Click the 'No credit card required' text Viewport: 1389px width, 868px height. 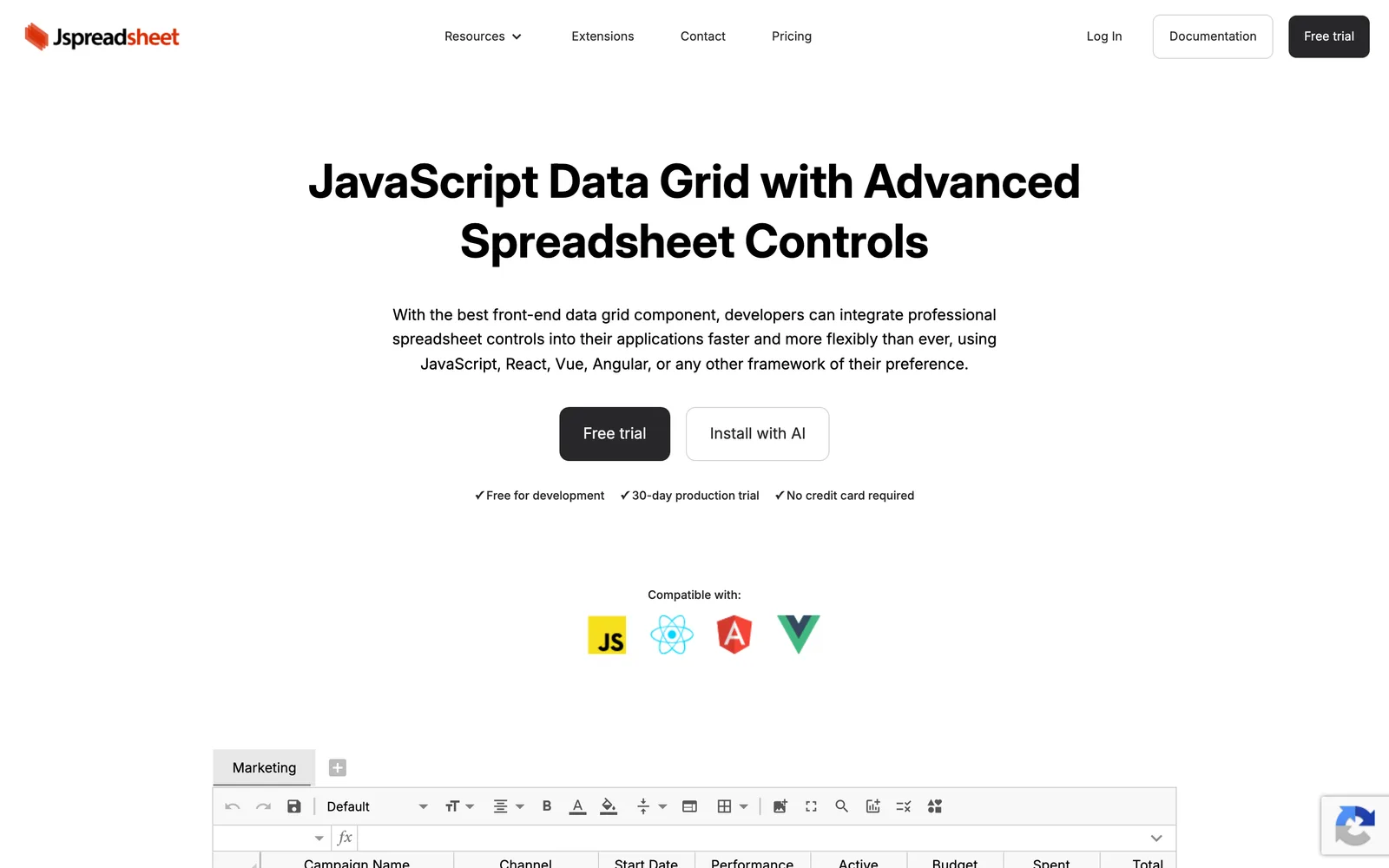(850, 496)
